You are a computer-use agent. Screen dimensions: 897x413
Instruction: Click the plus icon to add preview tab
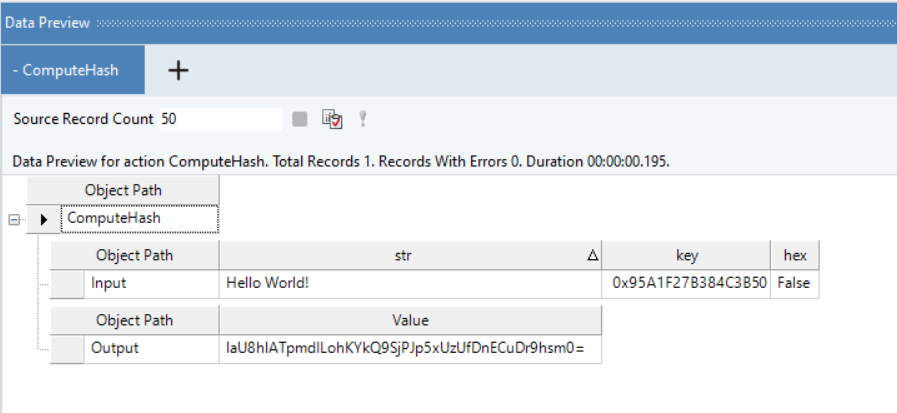[x=178, y=70]
